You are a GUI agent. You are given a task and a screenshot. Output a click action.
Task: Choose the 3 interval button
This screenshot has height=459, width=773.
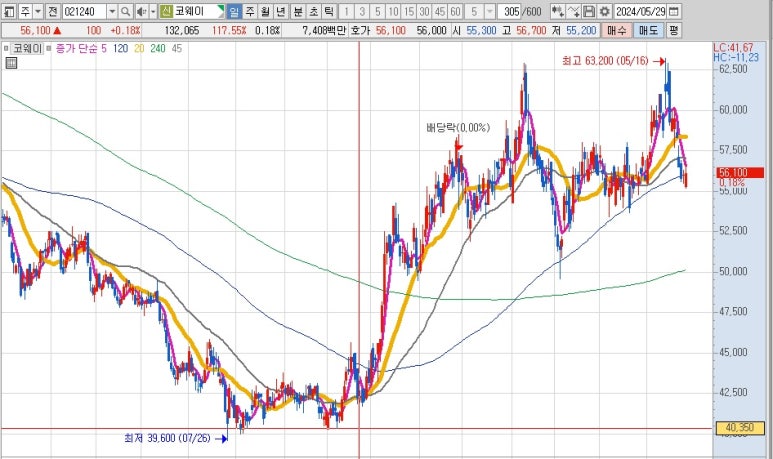[362, 11]
